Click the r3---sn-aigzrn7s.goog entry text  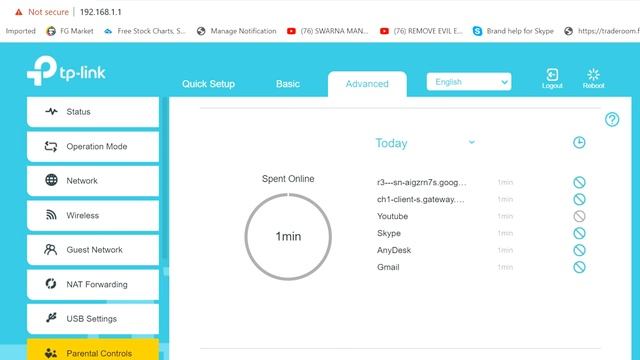tap(422, 182)
